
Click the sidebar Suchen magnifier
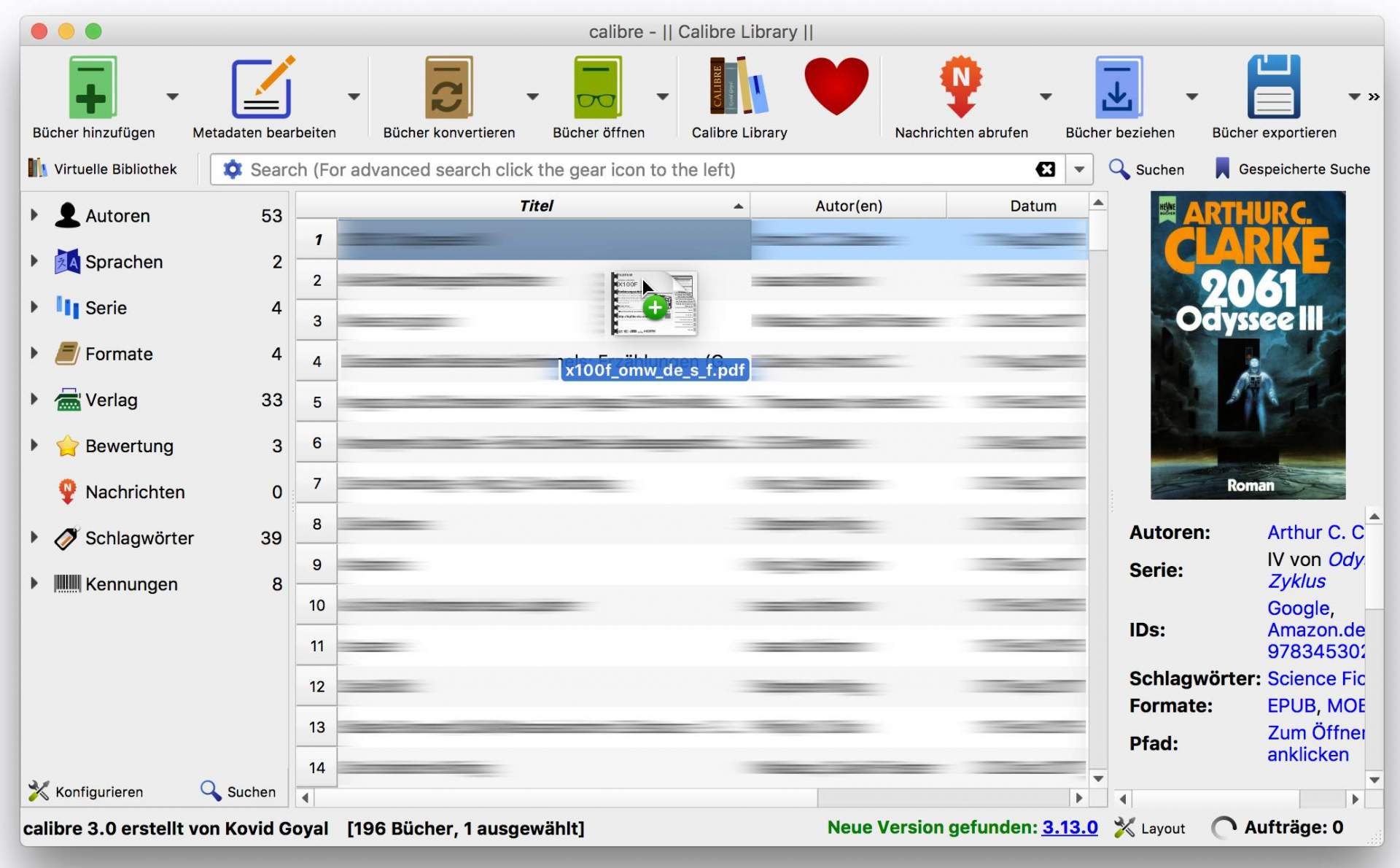tap(211, 791)
